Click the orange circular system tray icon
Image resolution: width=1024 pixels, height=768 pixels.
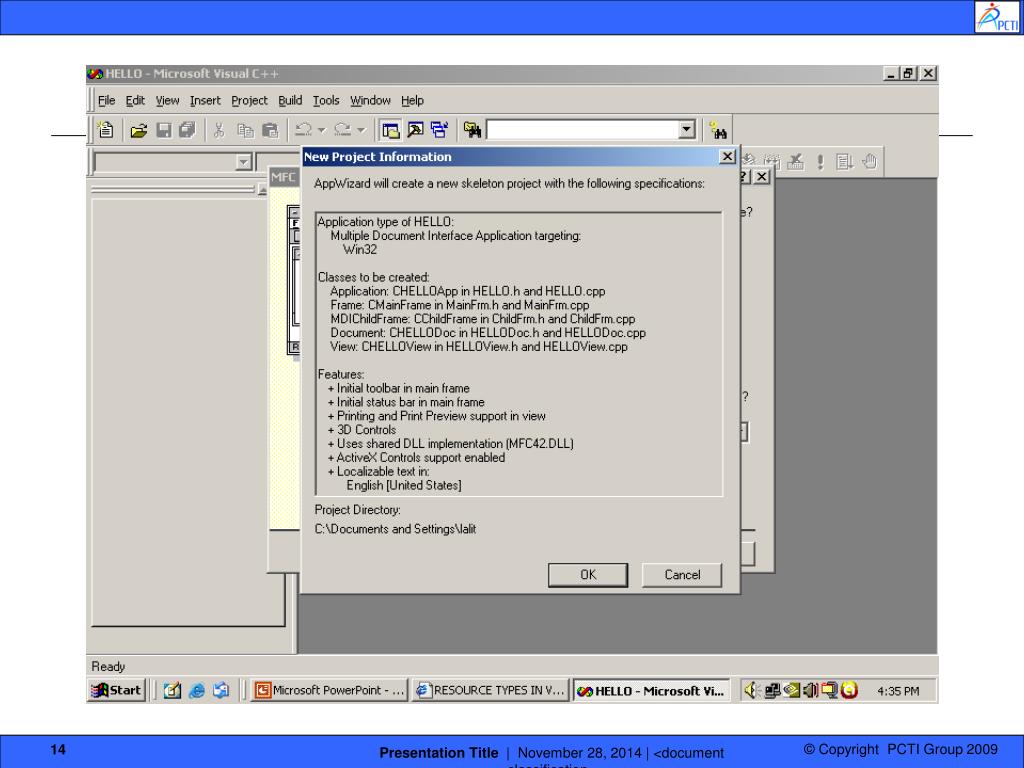coord(849,690)
